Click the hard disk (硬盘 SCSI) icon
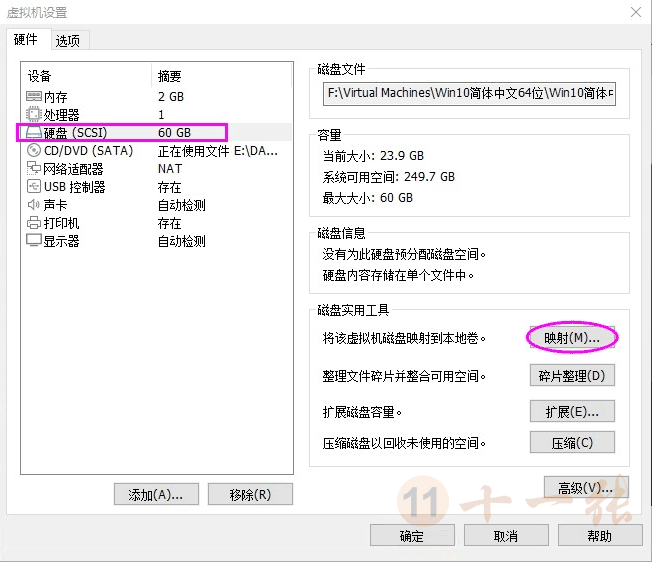 coord(34,133)
